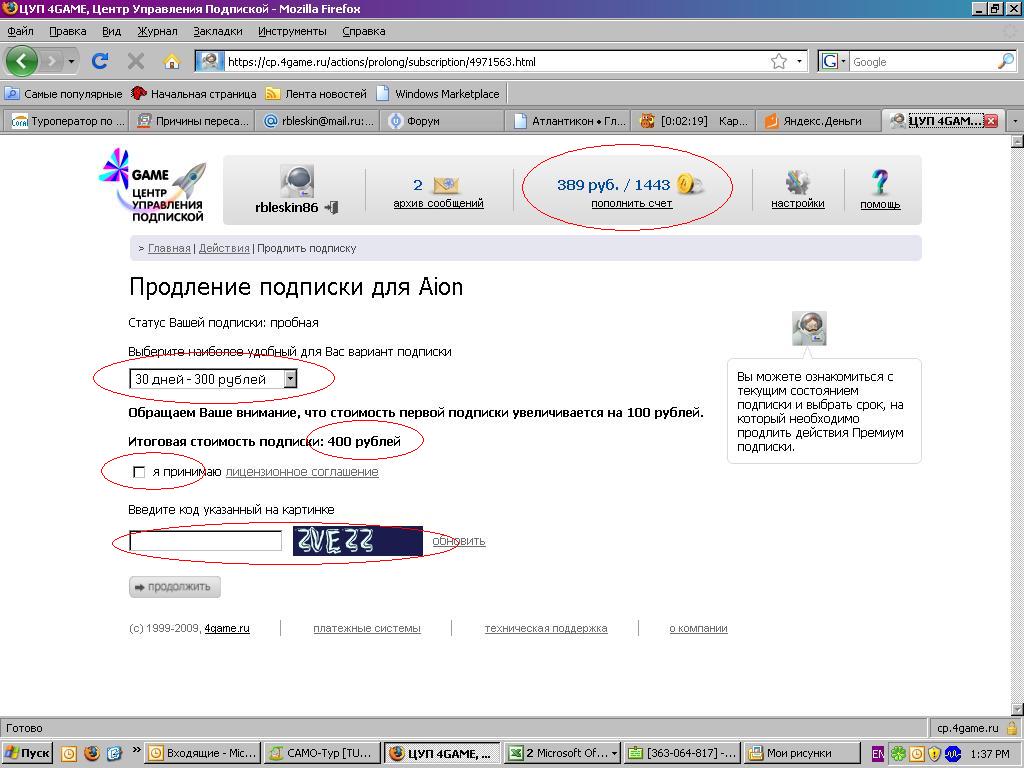Screen dimensions: 1024x768
Task: Open the subscription period dropdown
Action: coord(290,379)
